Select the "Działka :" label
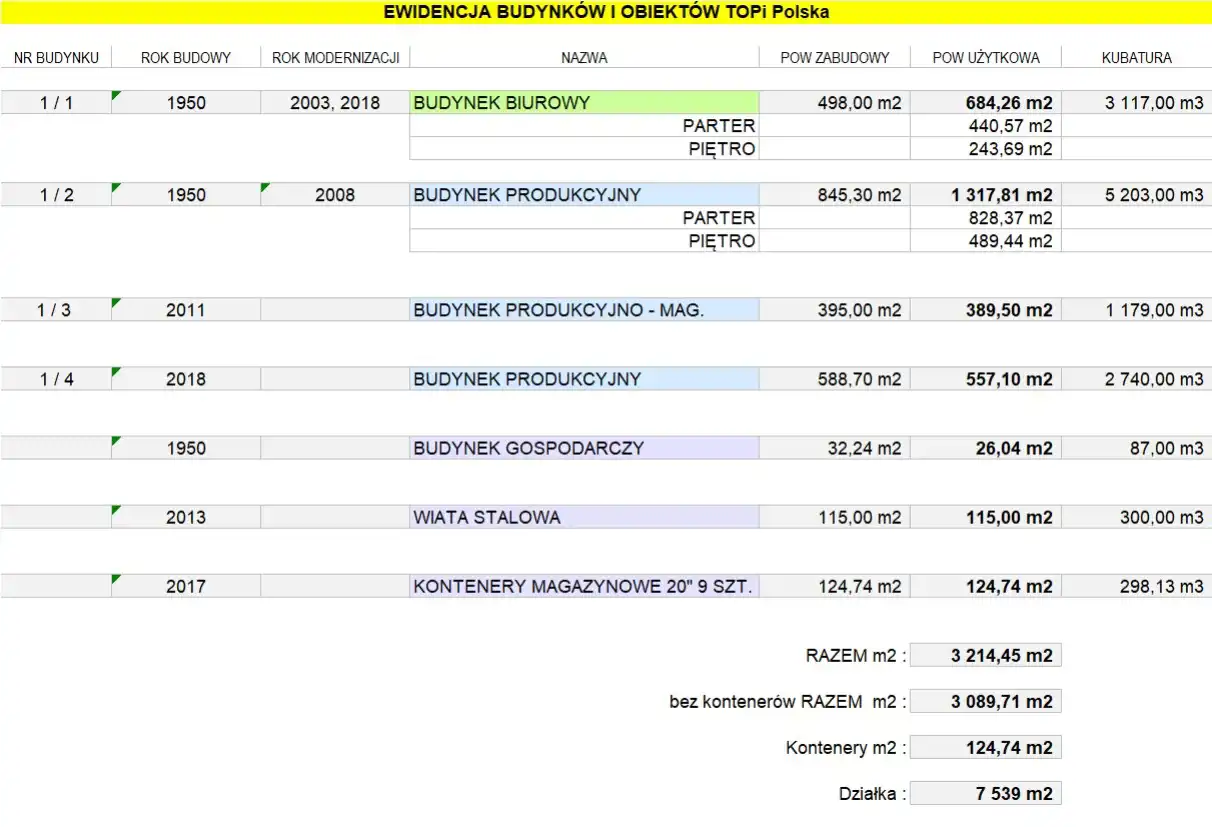Image resolution: width=1212 pixels, height=827 pixels. click(x=873, y=794)
